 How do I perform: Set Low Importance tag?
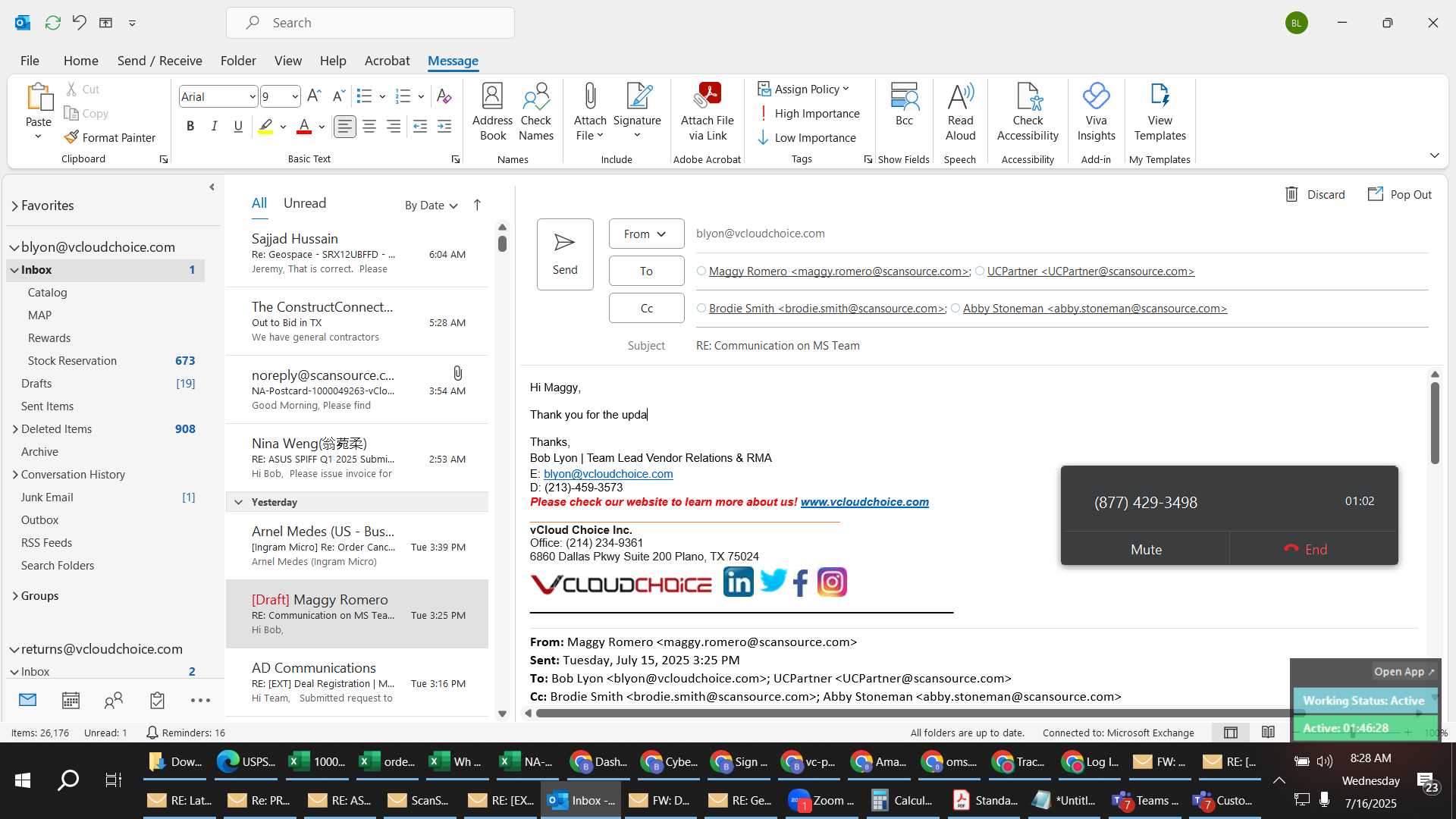click(807, 138)
